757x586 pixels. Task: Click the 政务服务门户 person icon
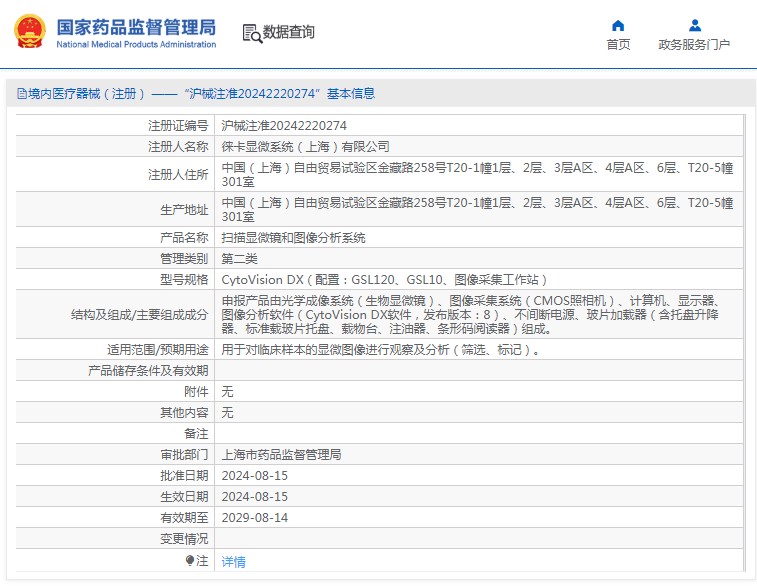pos(695,25)
